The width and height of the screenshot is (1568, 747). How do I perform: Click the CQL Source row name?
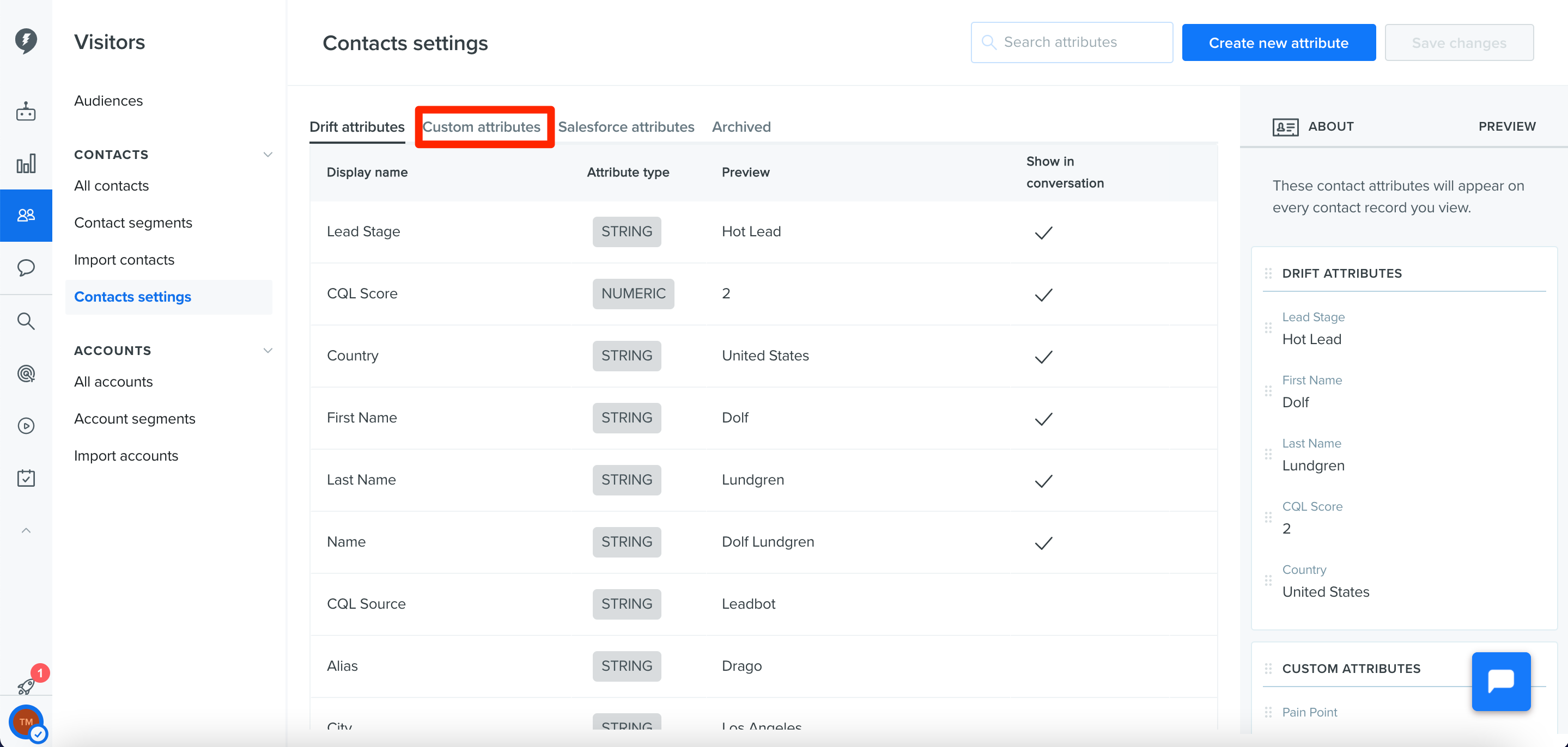click(x=366, y=603)
